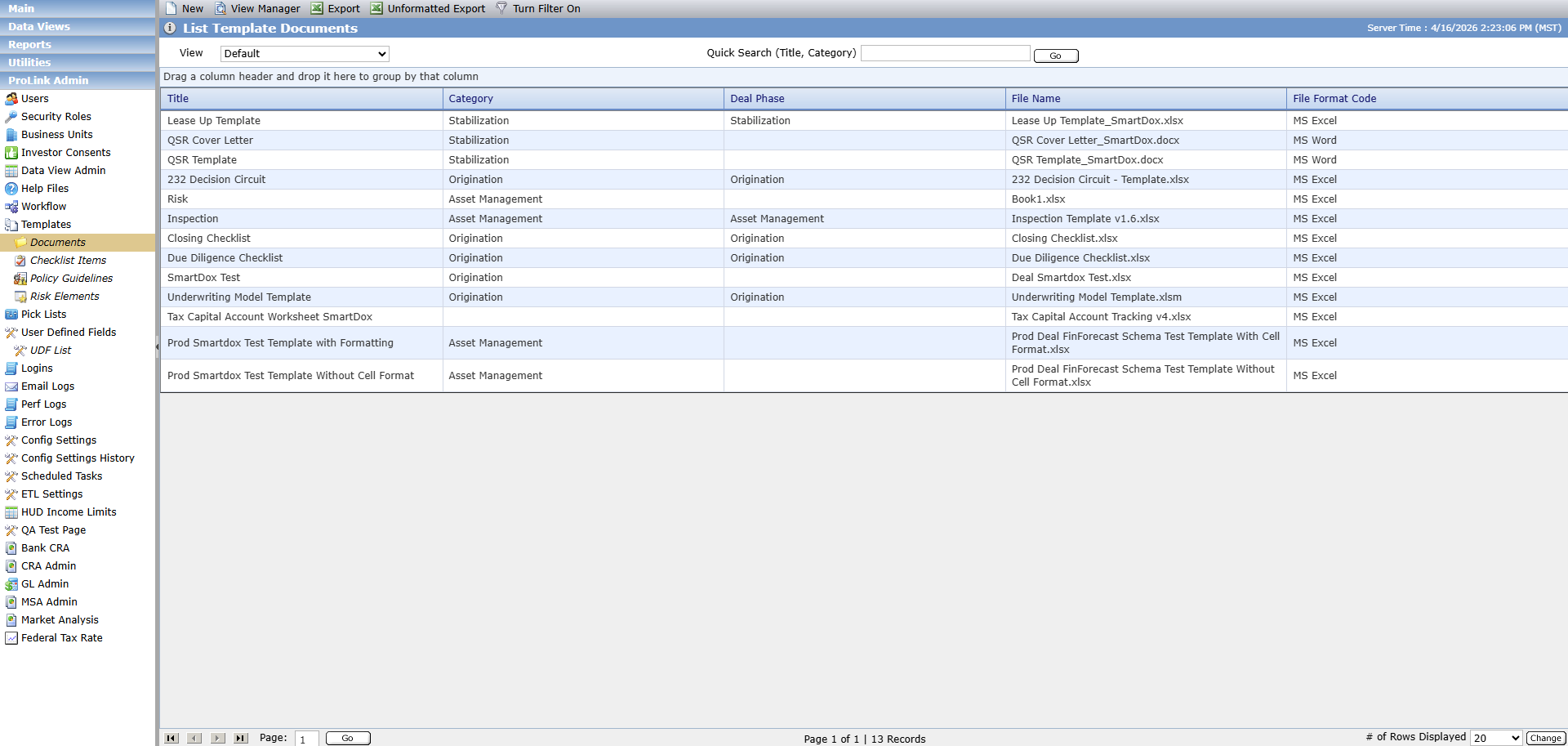Viewport: 1568px width, 746px height.
Task: Click the Pick Lists icon
Action: point(11,315)
